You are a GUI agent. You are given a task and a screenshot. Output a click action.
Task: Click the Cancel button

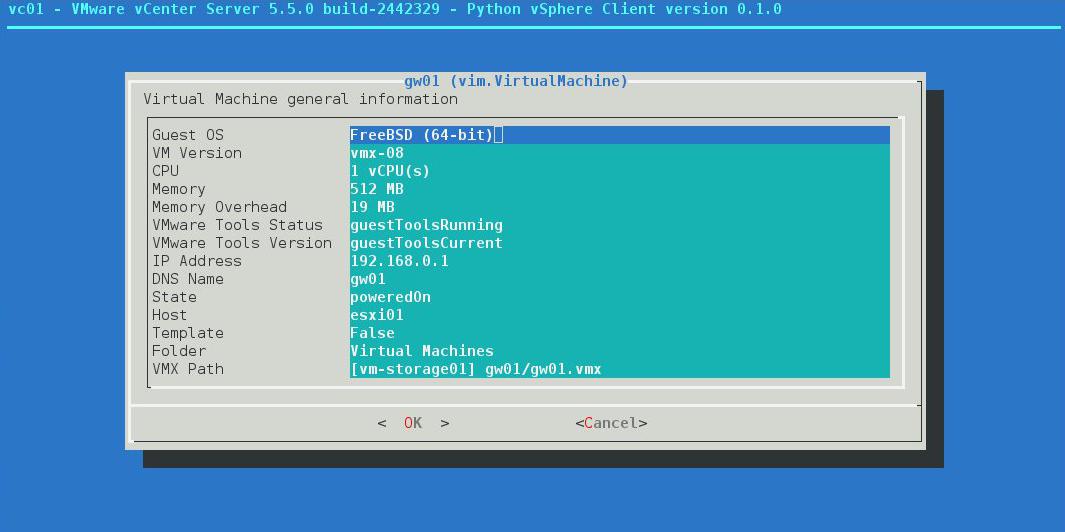pos(611,423)
